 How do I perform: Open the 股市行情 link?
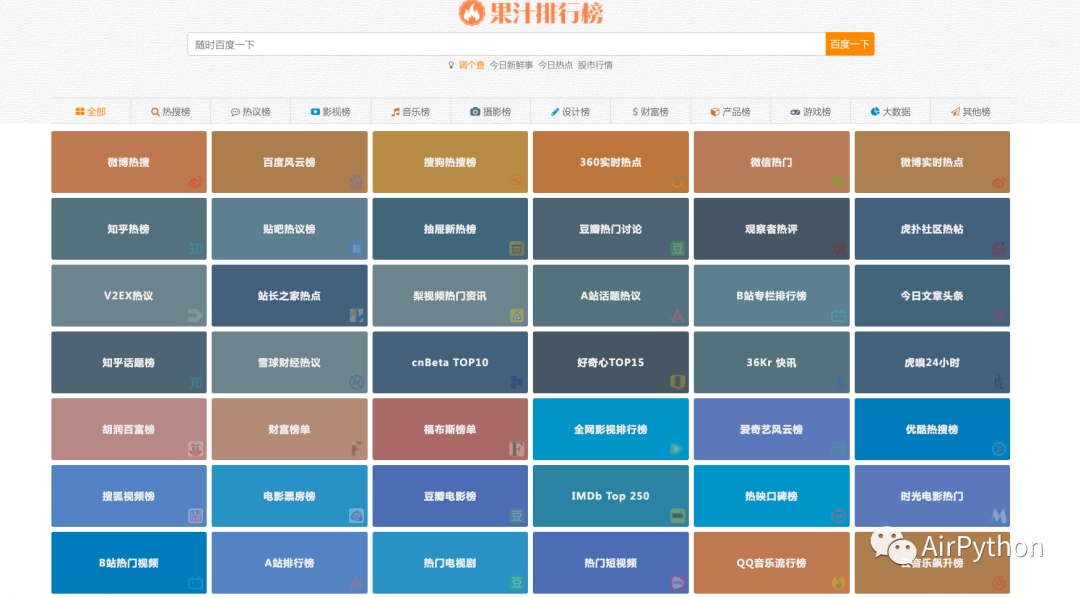595,65
